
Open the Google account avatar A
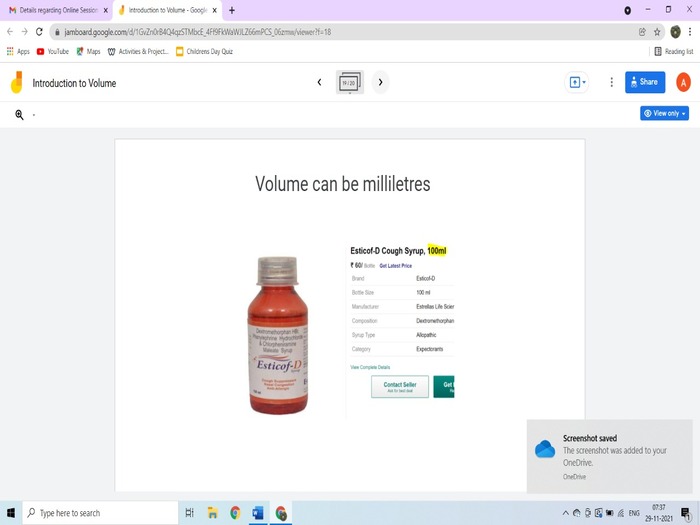(x=683, y=82)
